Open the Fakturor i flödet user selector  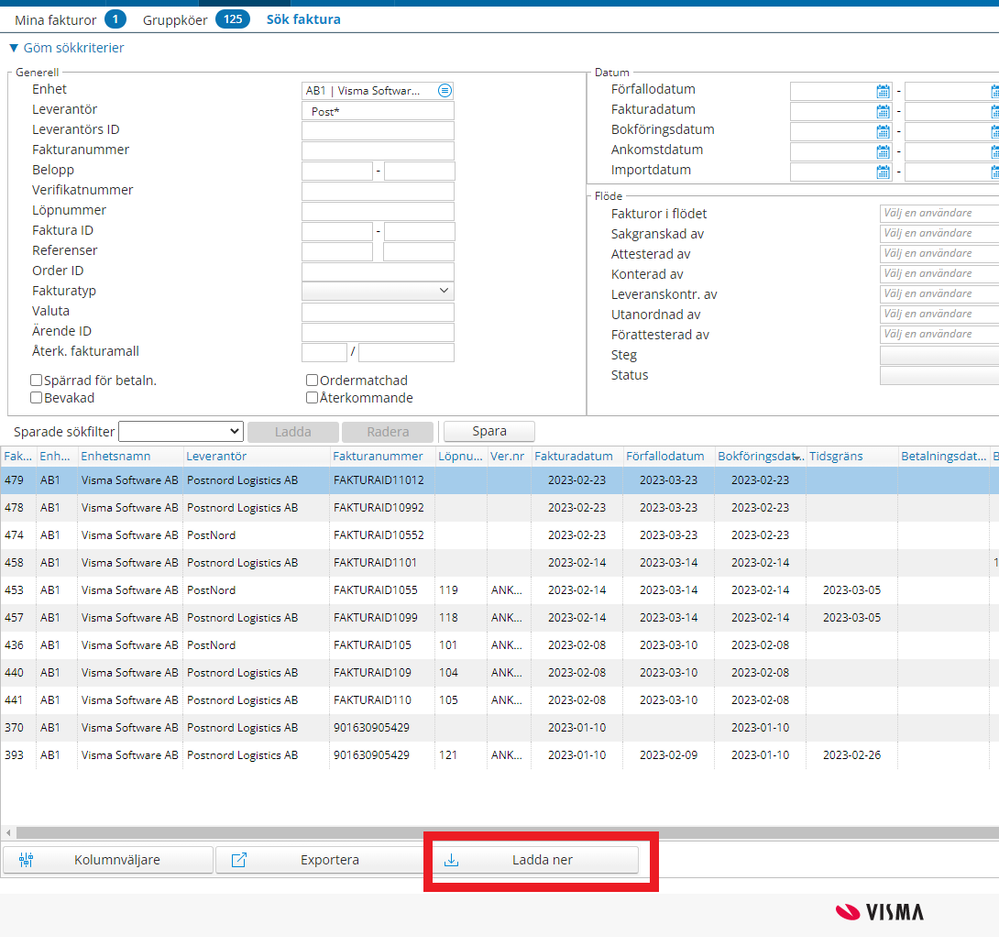click(x=939, y=213)
